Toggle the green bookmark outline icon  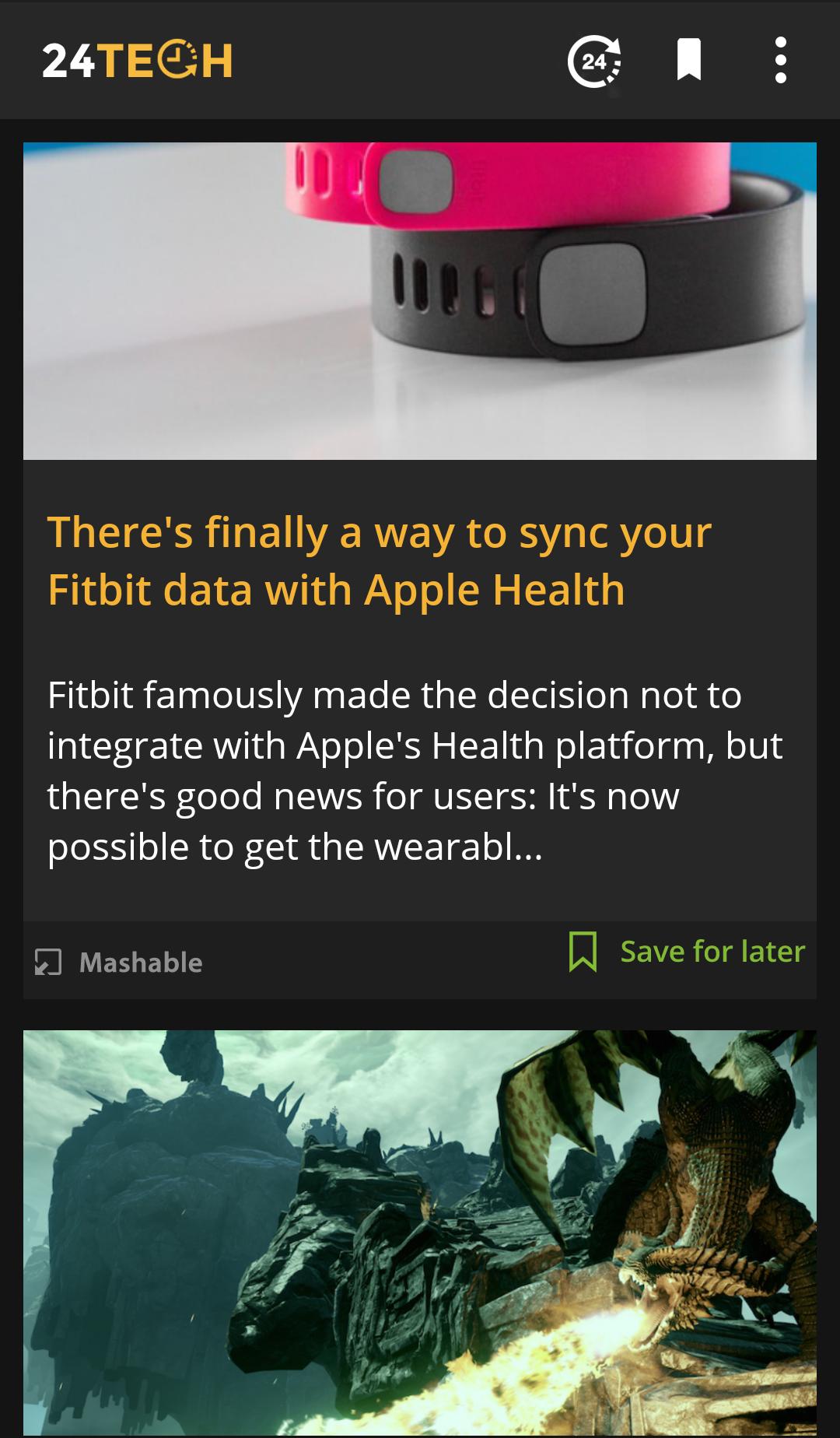583,952
